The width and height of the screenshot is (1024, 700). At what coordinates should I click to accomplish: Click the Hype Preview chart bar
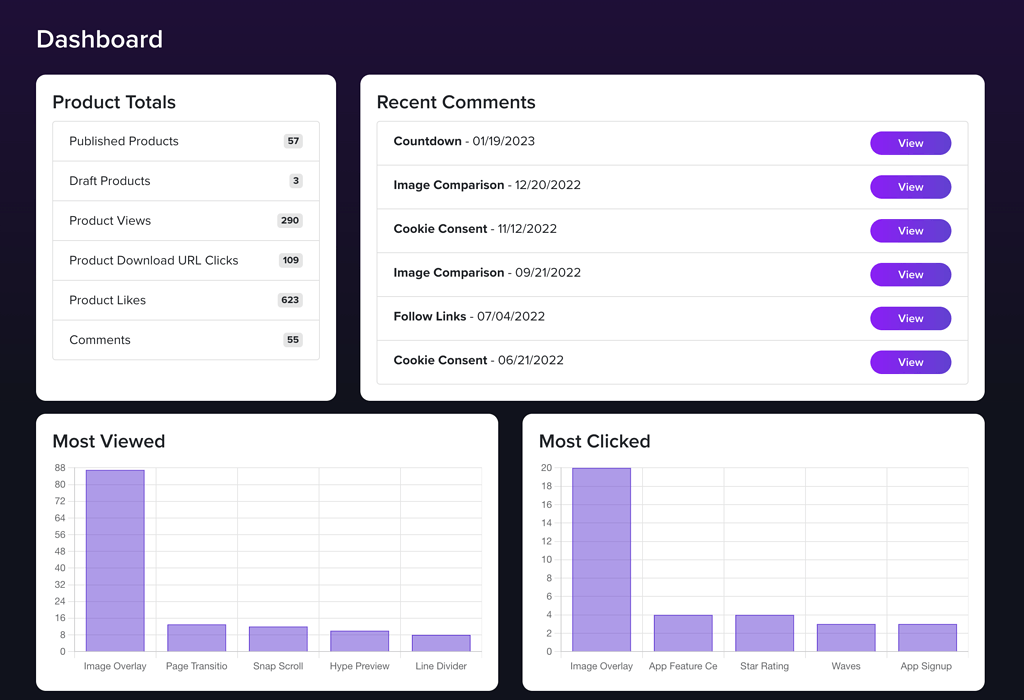(x=360, y=641)
